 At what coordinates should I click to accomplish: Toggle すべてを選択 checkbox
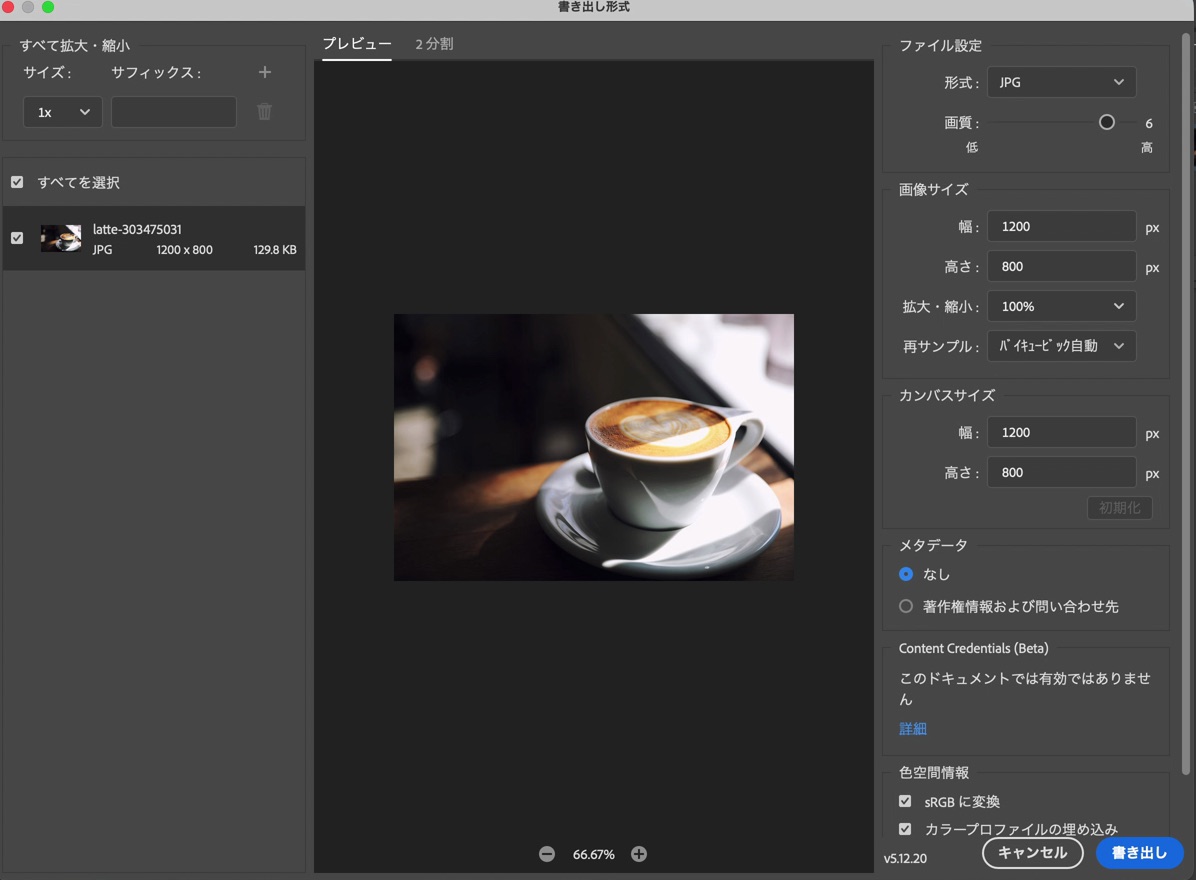click(17, 182)
